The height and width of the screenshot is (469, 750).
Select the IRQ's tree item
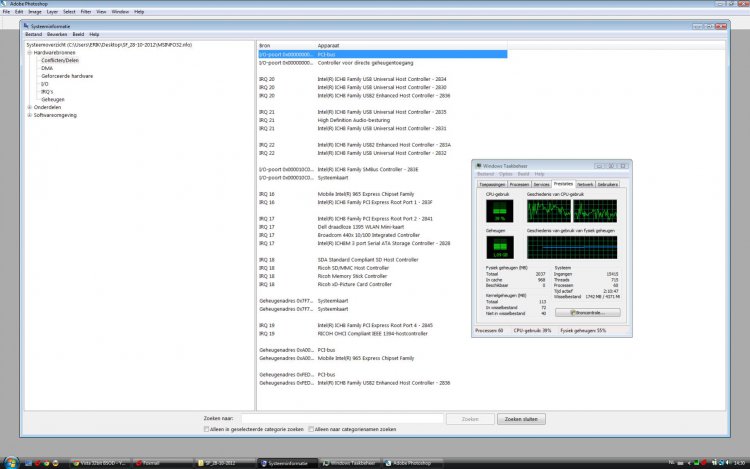pyautogui.click(x=47, y=92)
